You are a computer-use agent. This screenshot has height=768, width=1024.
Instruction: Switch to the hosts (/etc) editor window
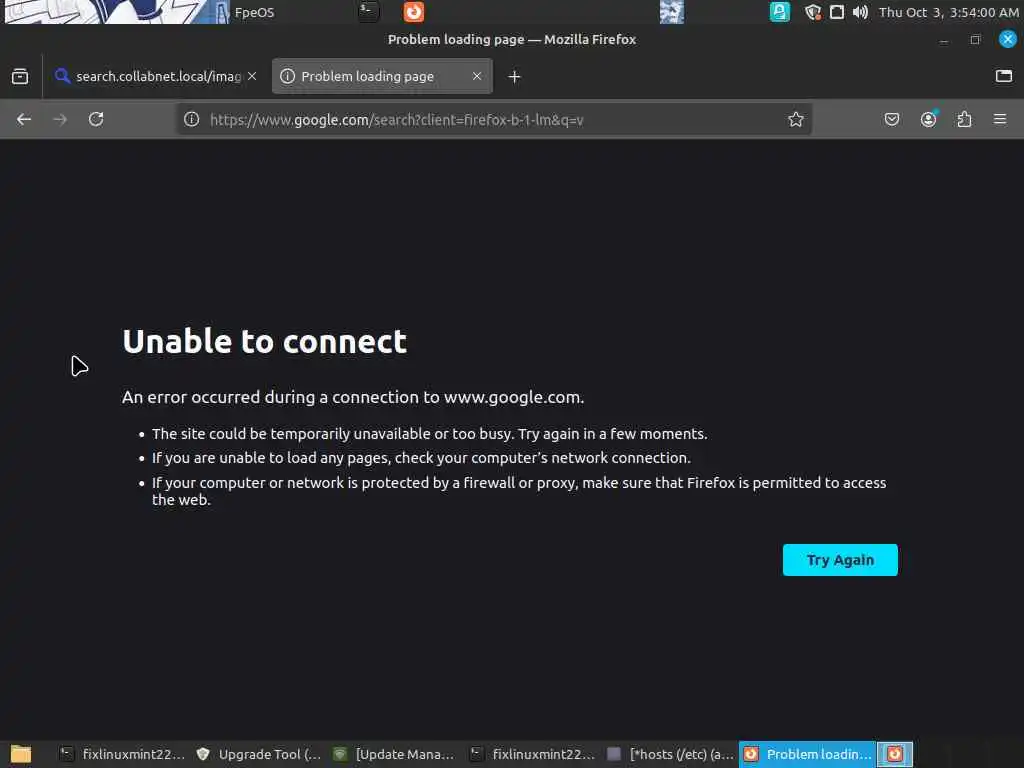(x=670, y=754)
